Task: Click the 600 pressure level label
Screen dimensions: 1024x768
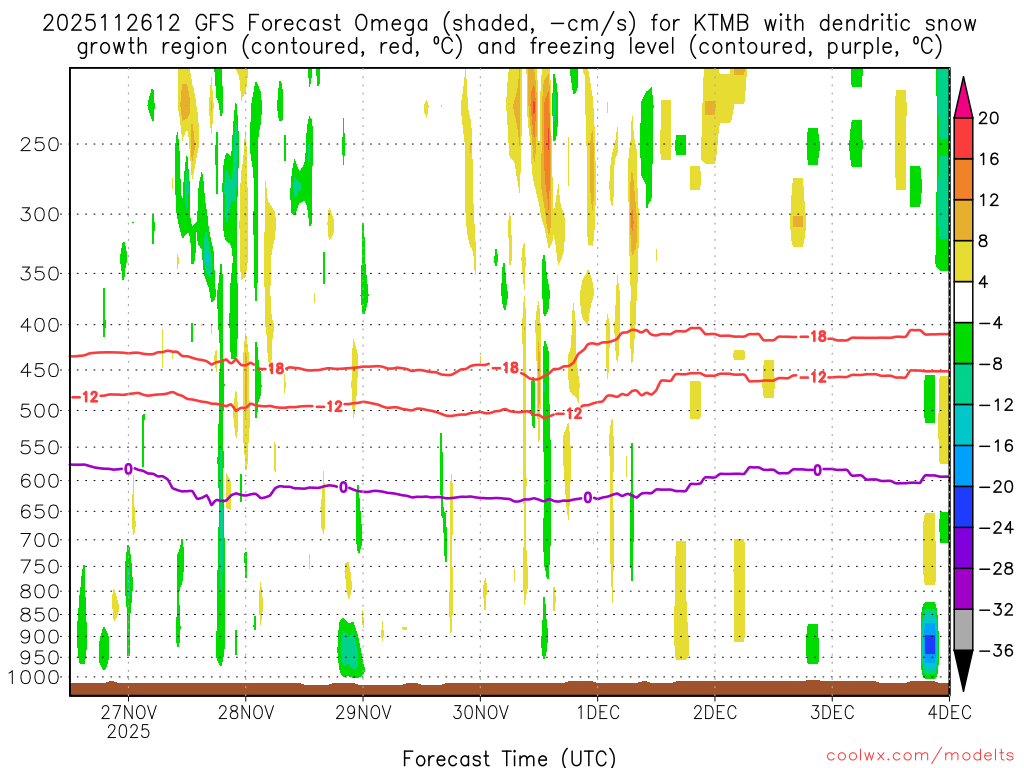Action: tap(40, 481)
